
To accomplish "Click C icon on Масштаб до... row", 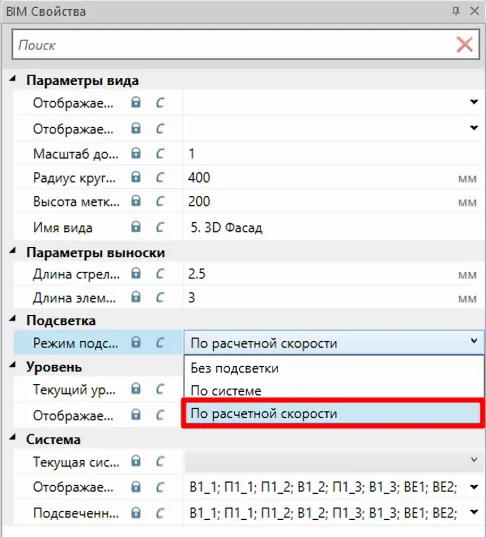I will 160,154.
